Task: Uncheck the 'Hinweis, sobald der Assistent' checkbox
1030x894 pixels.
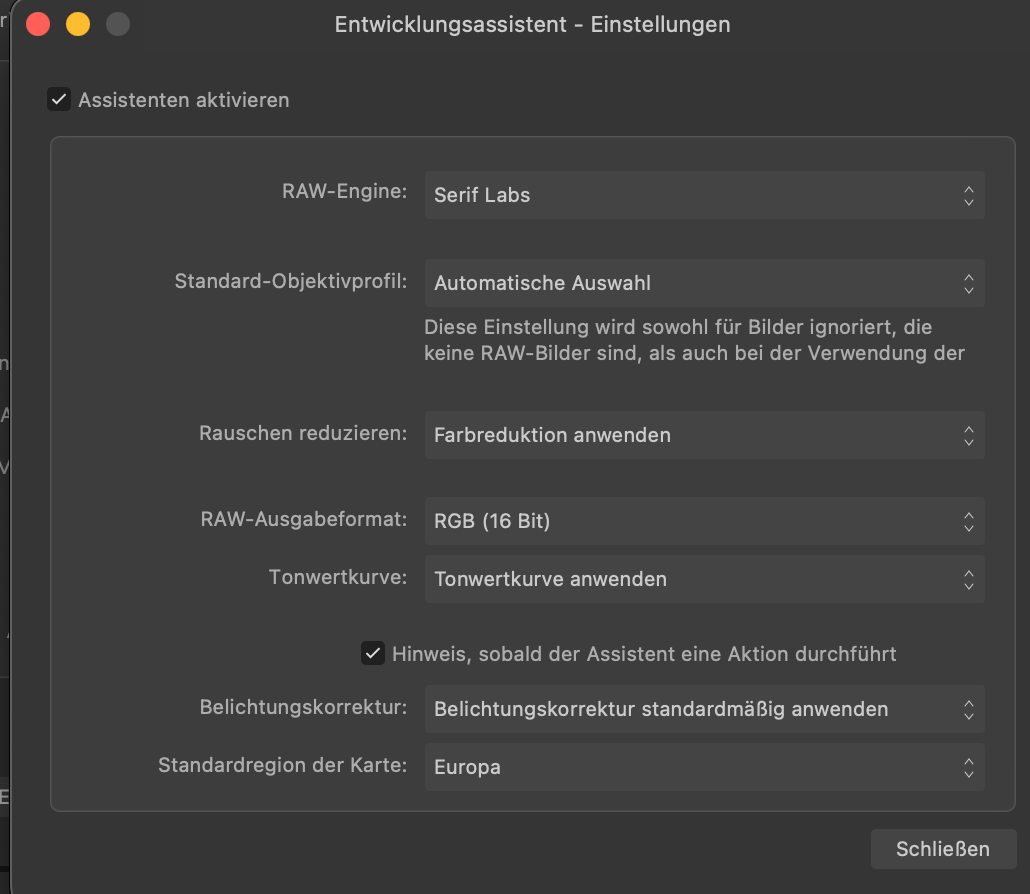Action: (372, 654)
